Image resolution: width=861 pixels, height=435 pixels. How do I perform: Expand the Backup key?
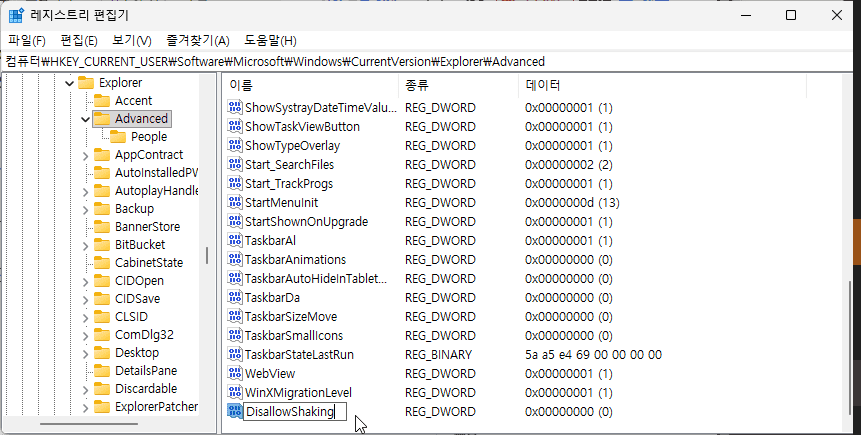point(85,209)
